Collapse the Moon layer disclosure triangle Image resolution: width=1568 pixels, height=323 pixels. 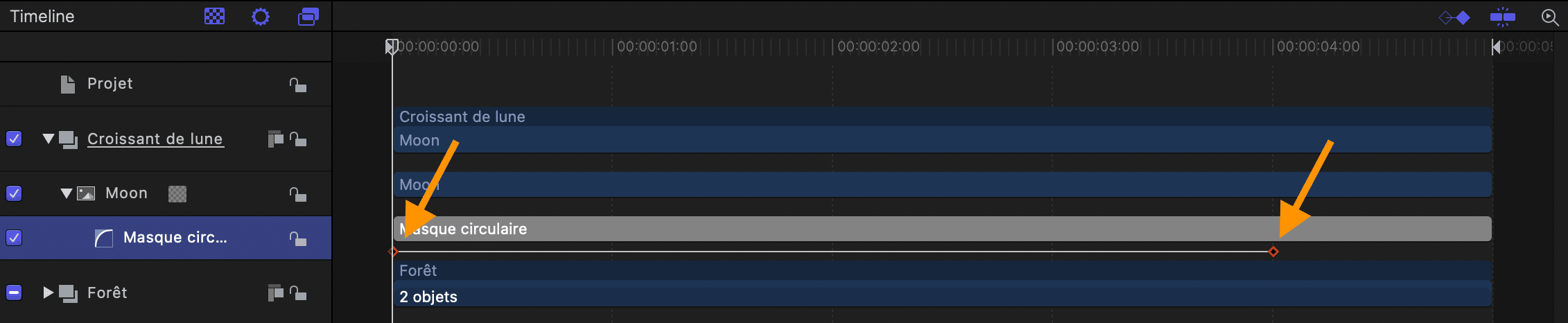67,193
